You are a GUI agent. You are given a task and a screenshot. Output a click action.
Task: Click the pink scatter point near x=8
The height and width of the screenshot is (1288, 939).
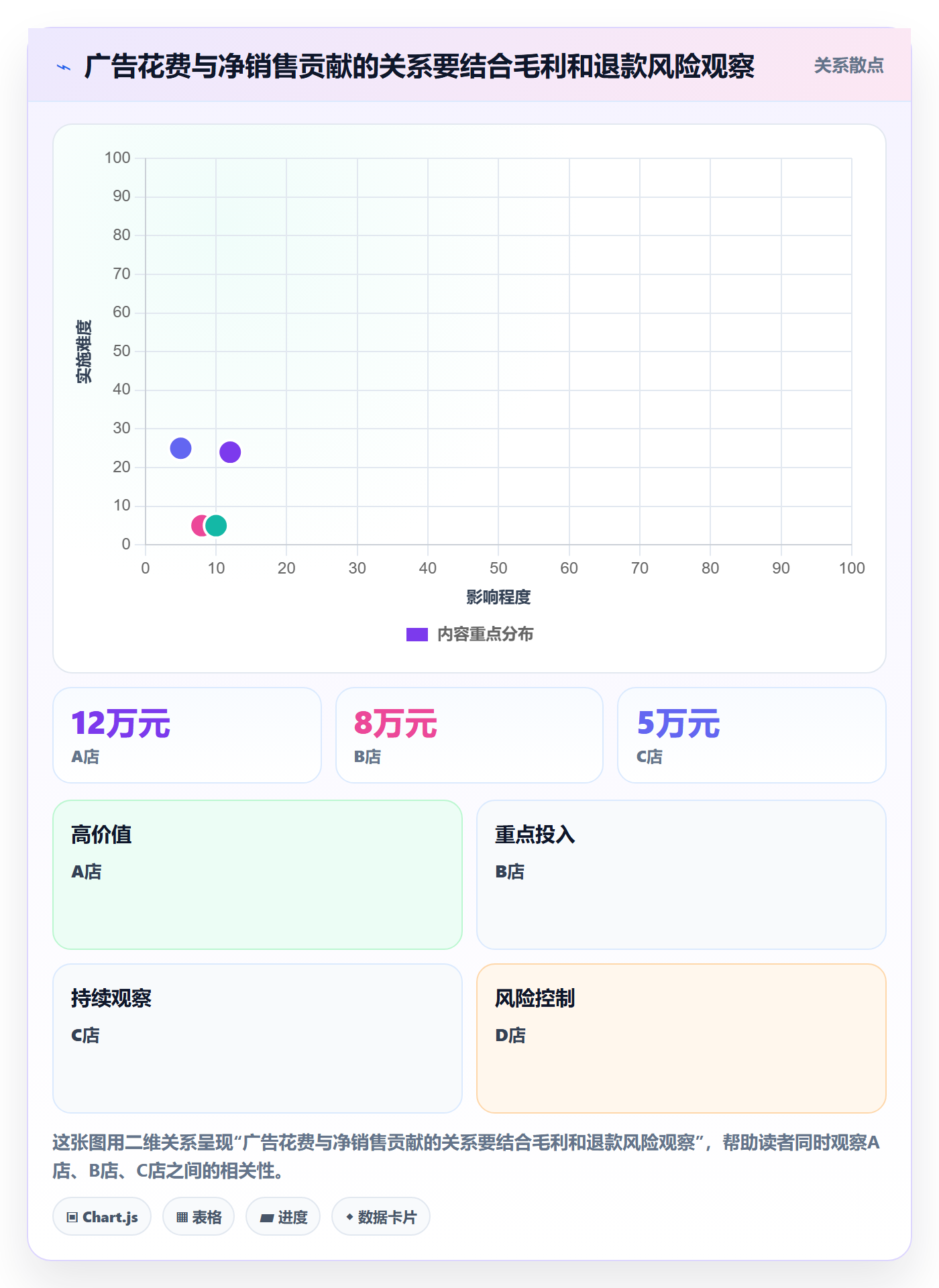coord(199,525)
